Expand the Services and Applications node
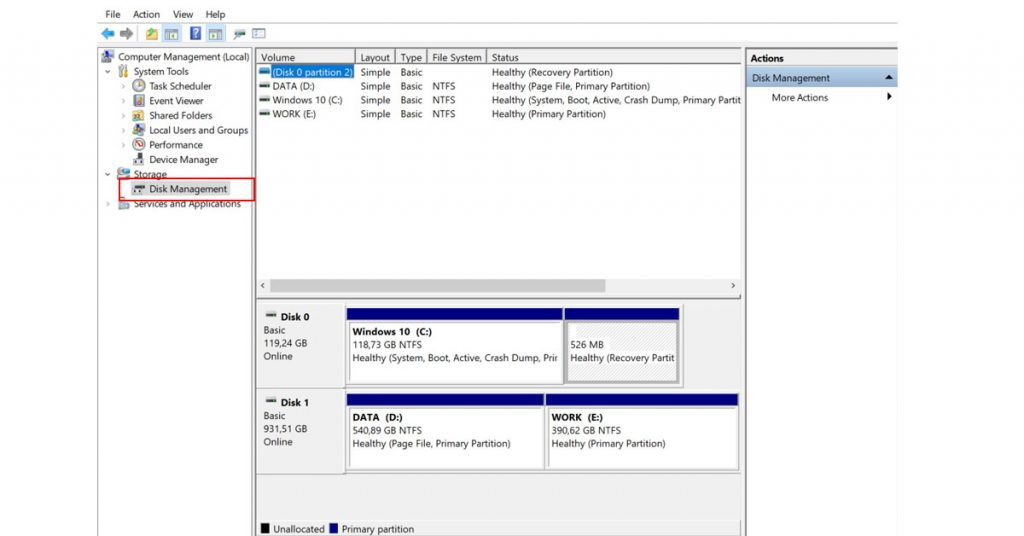Image resolution: width=1024 pixels, height=536 pixels. 108,204
